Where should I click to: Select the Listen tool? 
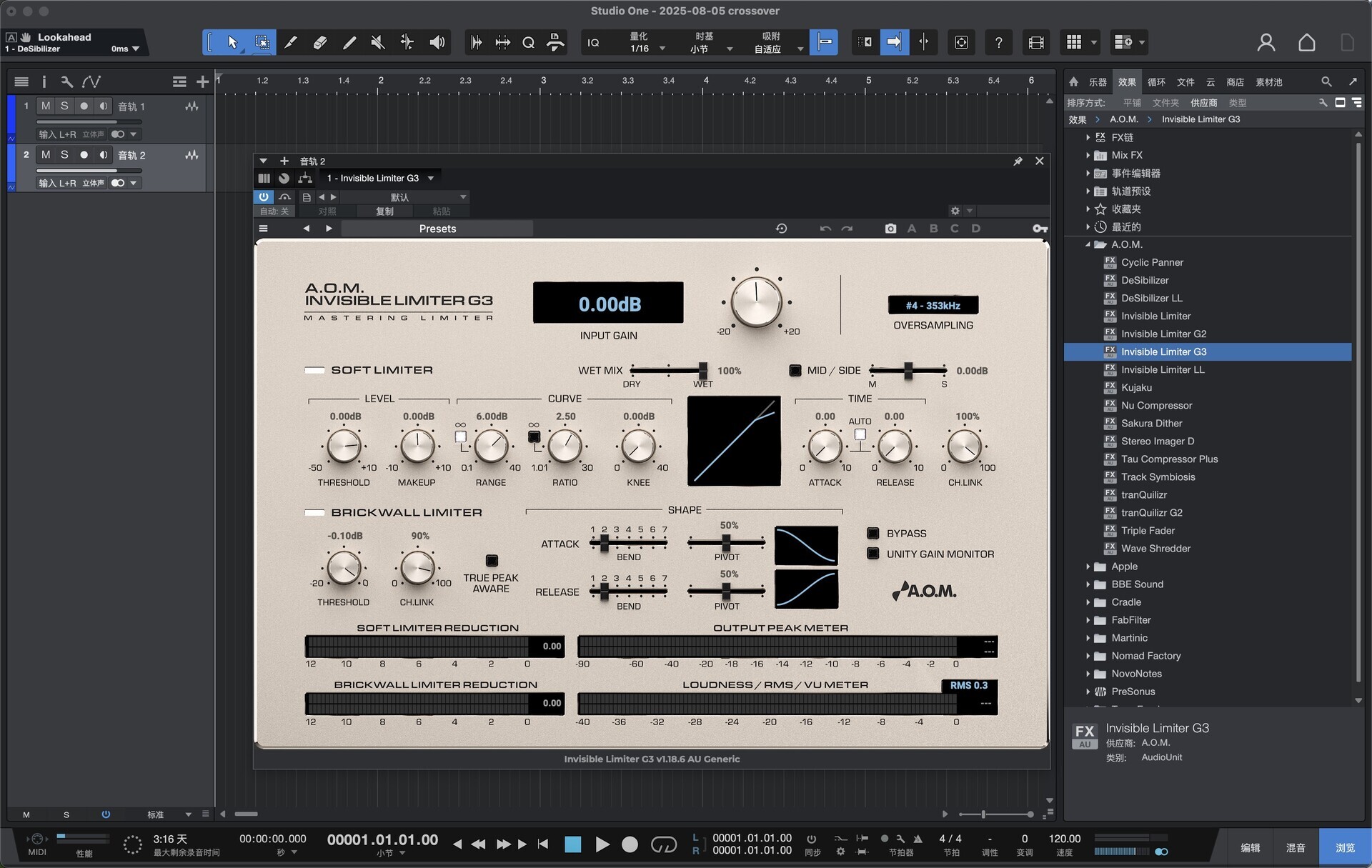point(437,42)
